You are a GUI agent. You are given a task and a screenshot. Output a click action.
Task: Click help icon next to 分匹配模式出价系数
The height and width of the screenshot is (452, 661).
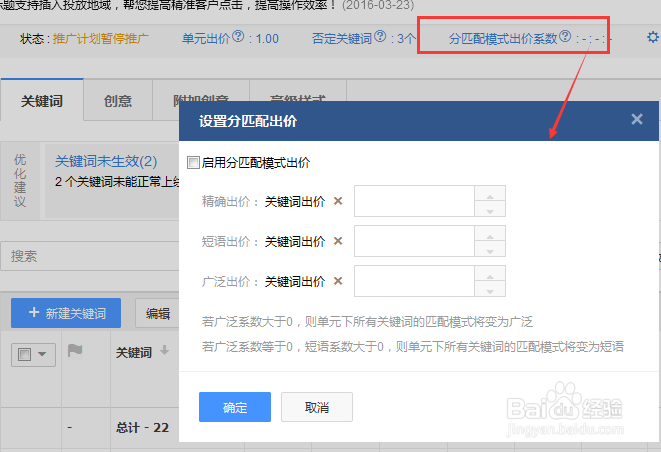pyautogui.click(x=565, y=37)
